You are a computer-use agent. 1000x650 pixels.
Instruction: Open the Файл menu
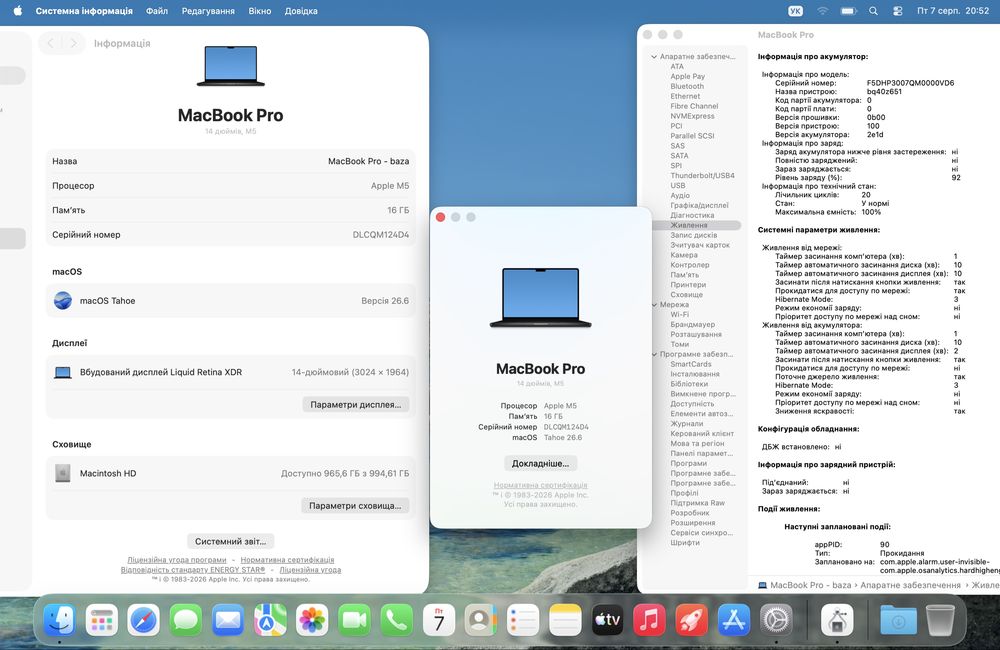157,11
